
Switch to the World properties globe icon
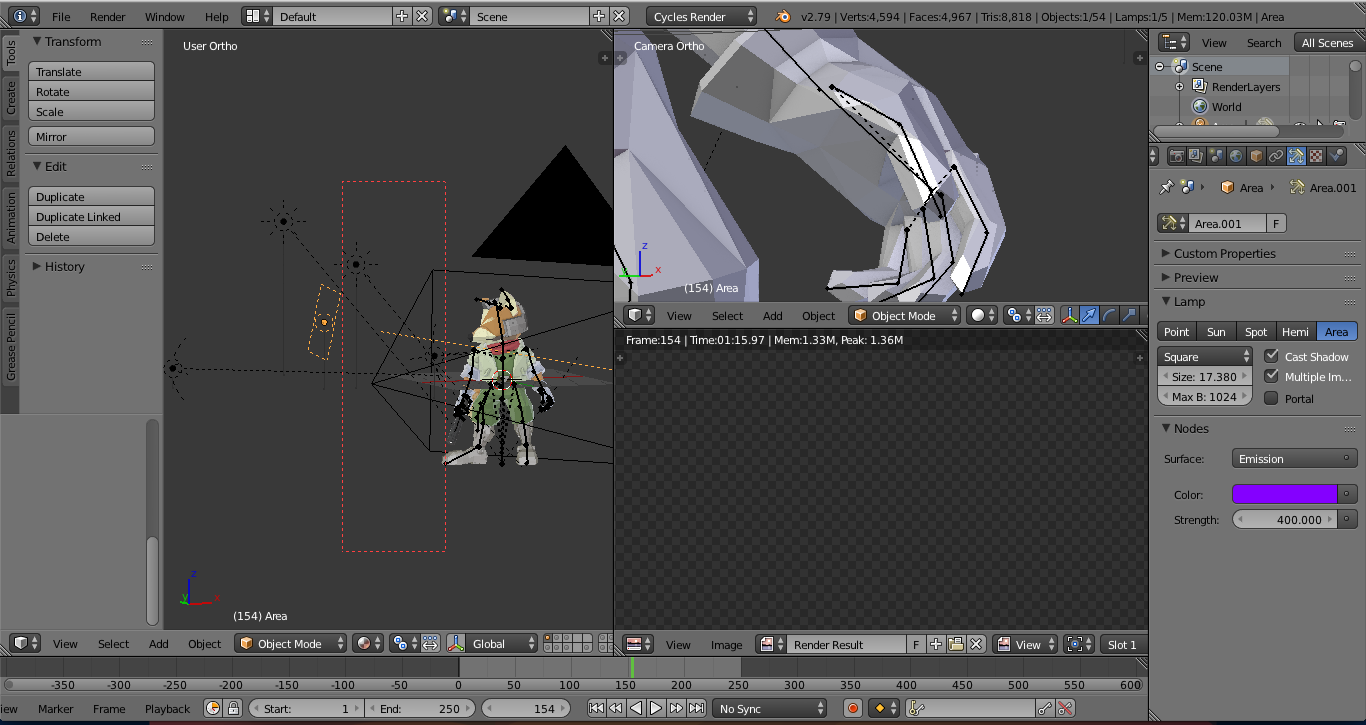1234,155
